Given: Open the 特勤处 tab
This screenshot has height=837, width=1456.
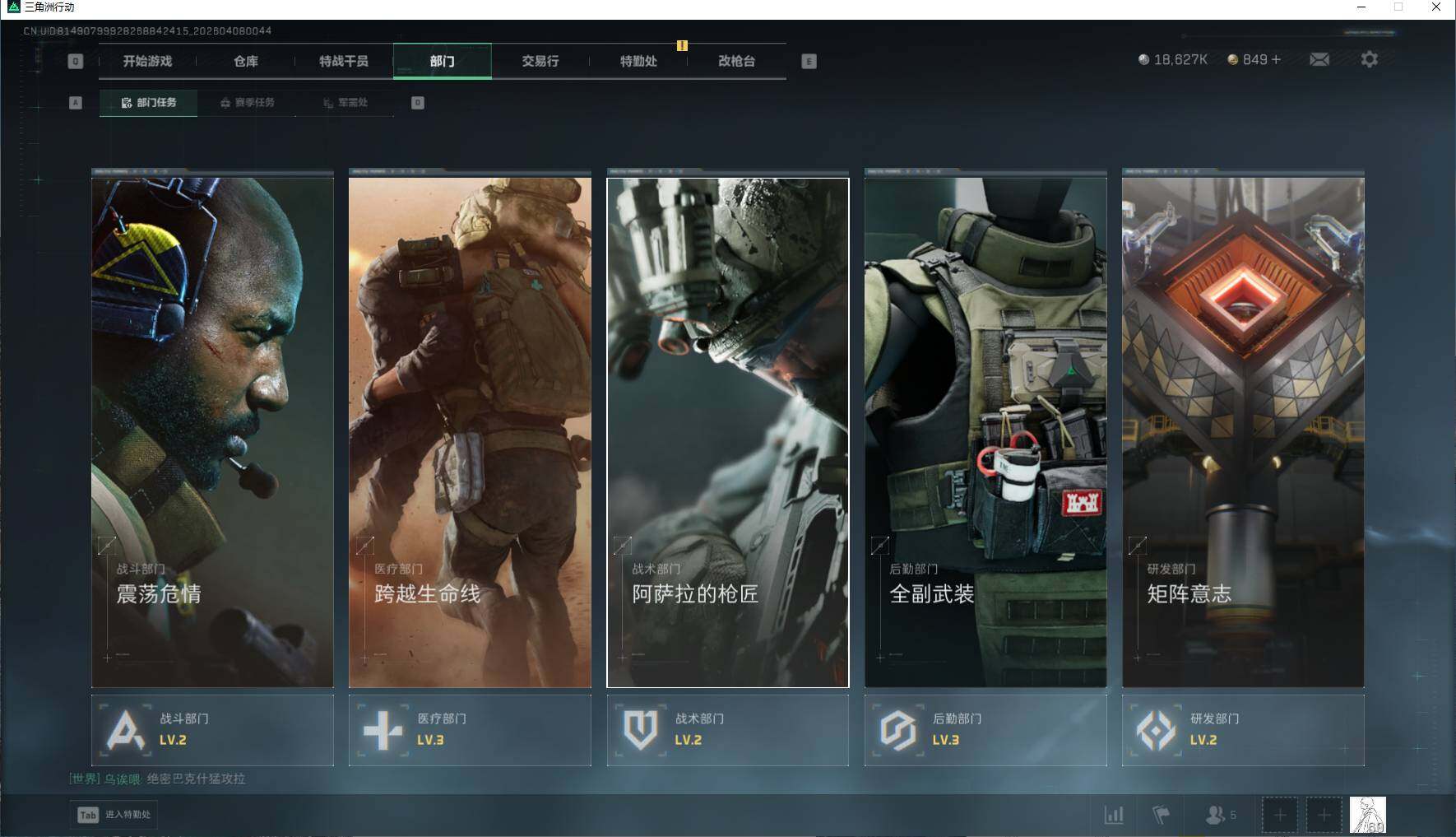Looking at the screenshot, I should click(638, 61).
